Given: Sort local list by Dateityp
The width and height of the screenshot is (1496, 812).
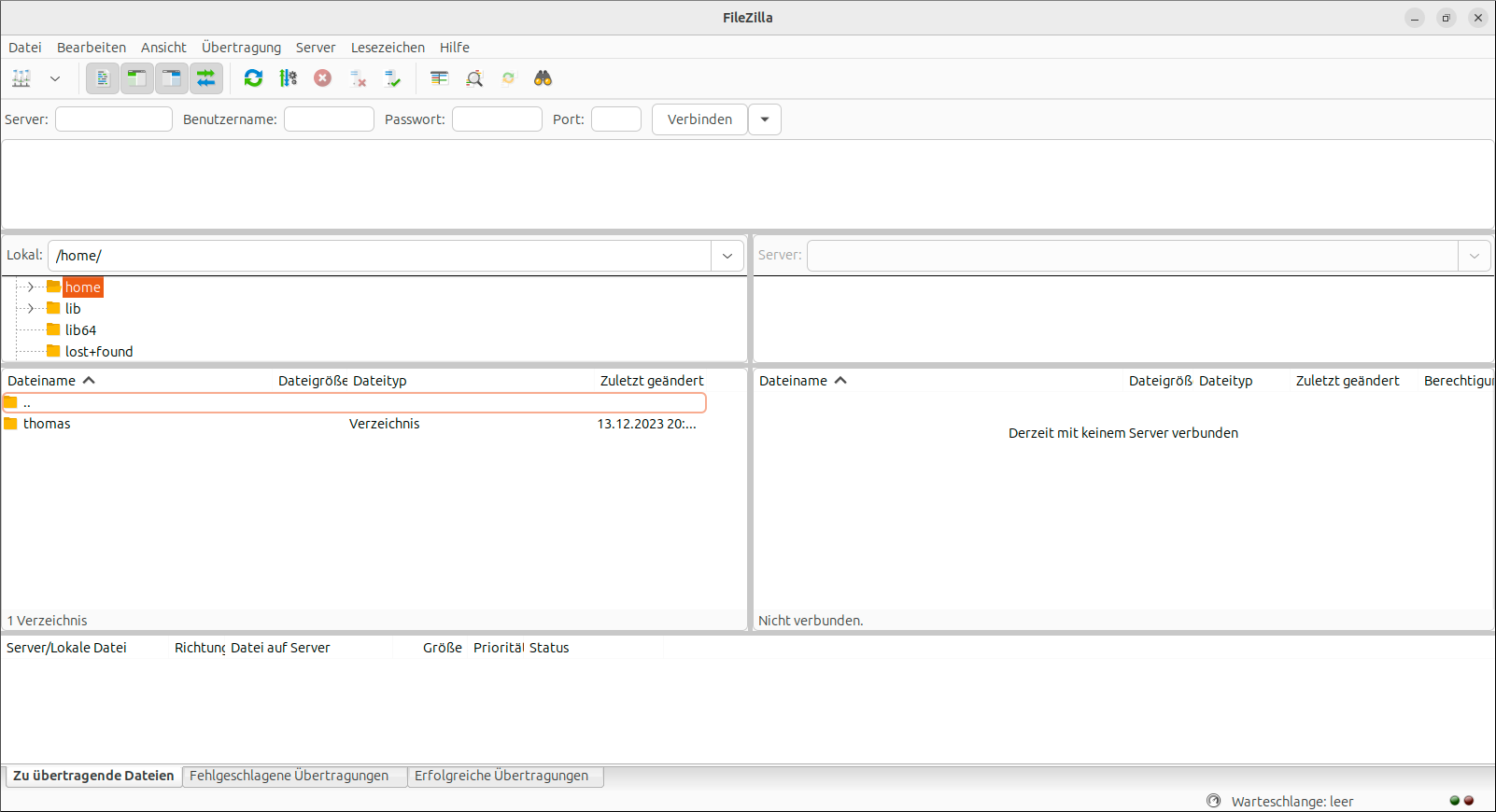Looking at the screenshot, I should click(x=380, y=381).
